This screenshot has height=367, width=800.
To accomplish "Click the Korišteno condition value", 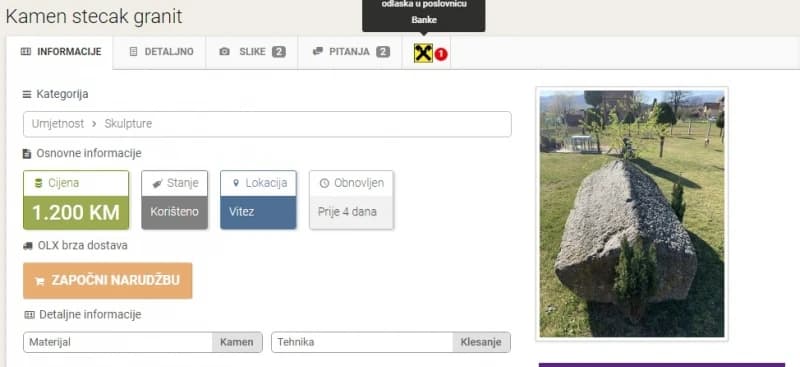I will tap(174, 212).
